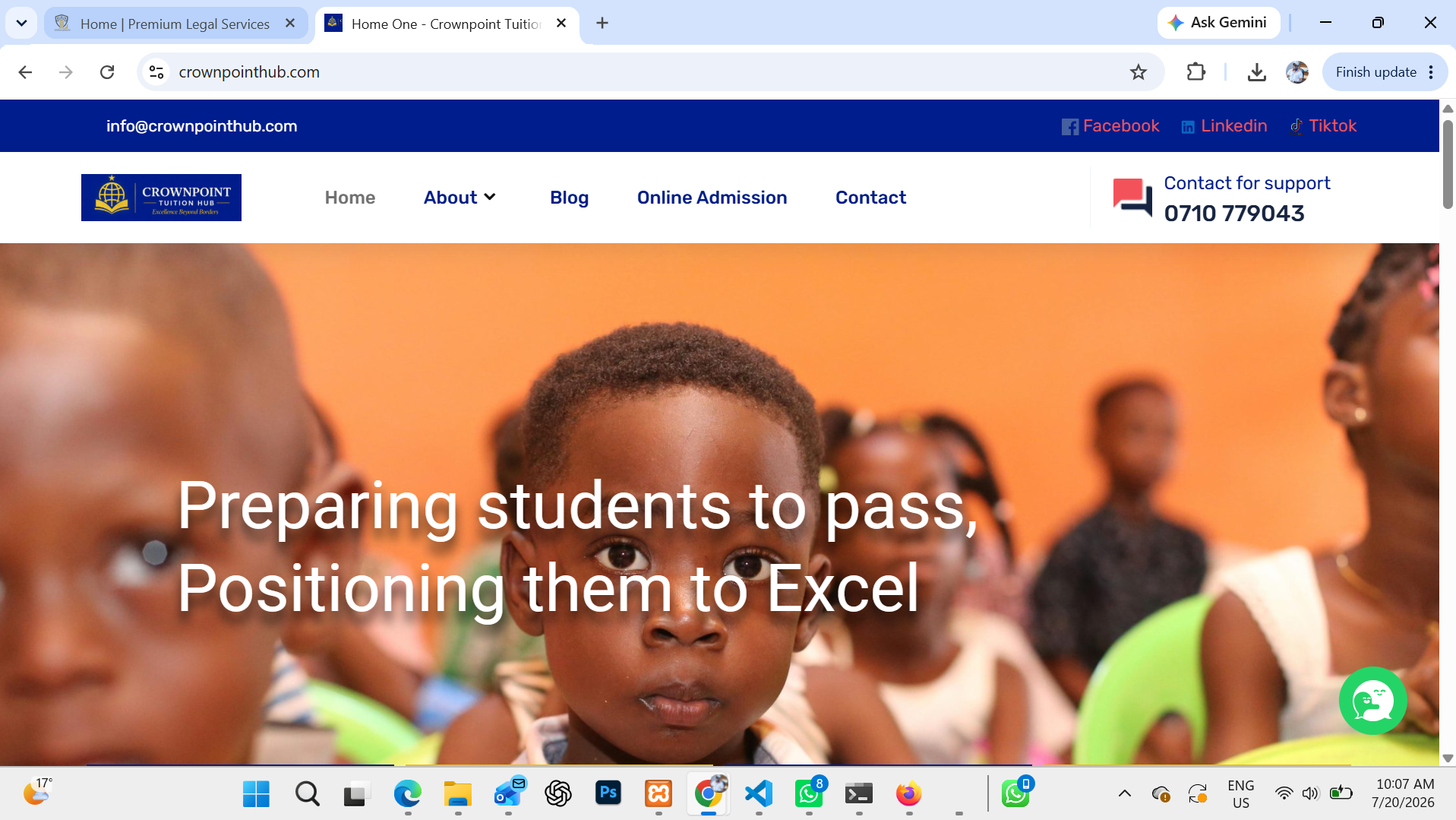Expand the tab search dropdown
Screen dimensions: 1456x820
[x=21, y=24]
